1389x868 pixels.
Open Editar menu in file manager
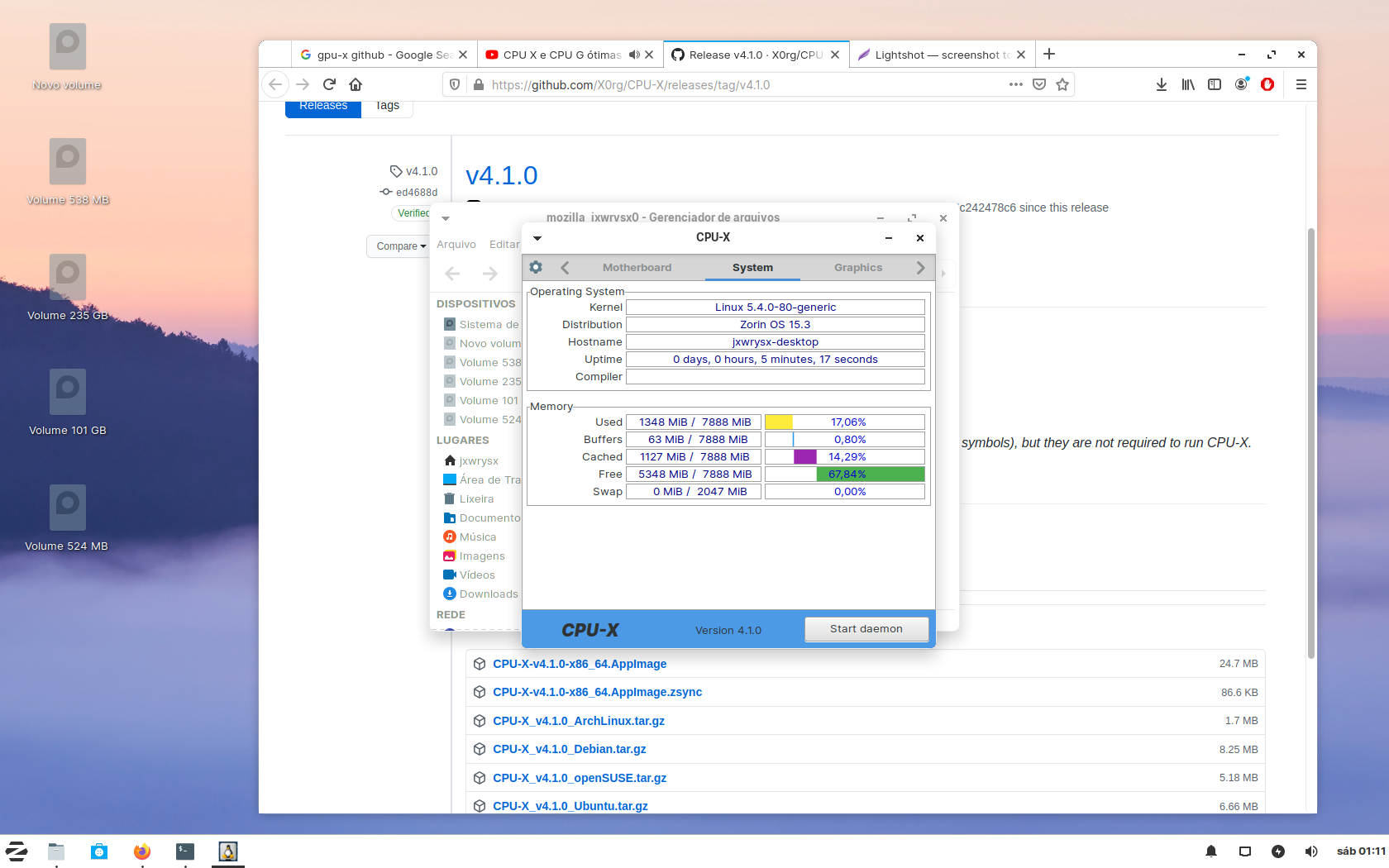504,245
